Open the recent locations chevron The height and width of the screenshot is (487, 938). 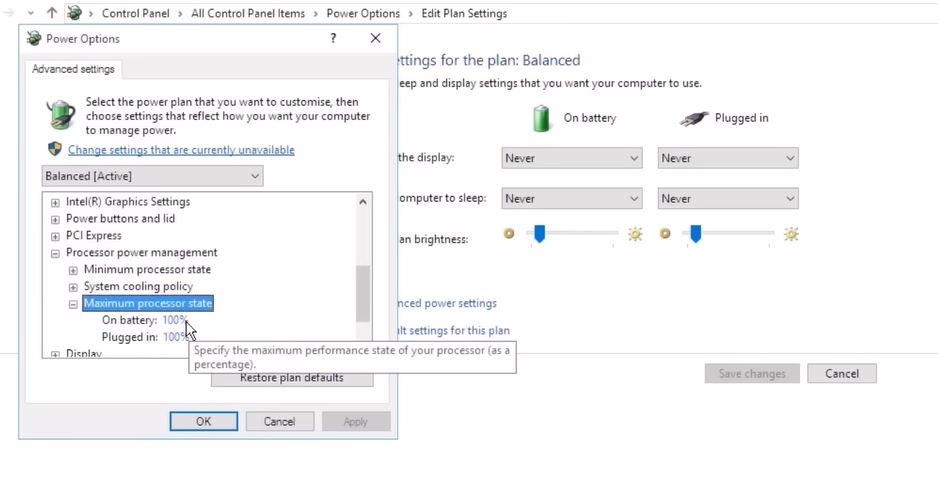click(x=31, y=13)
